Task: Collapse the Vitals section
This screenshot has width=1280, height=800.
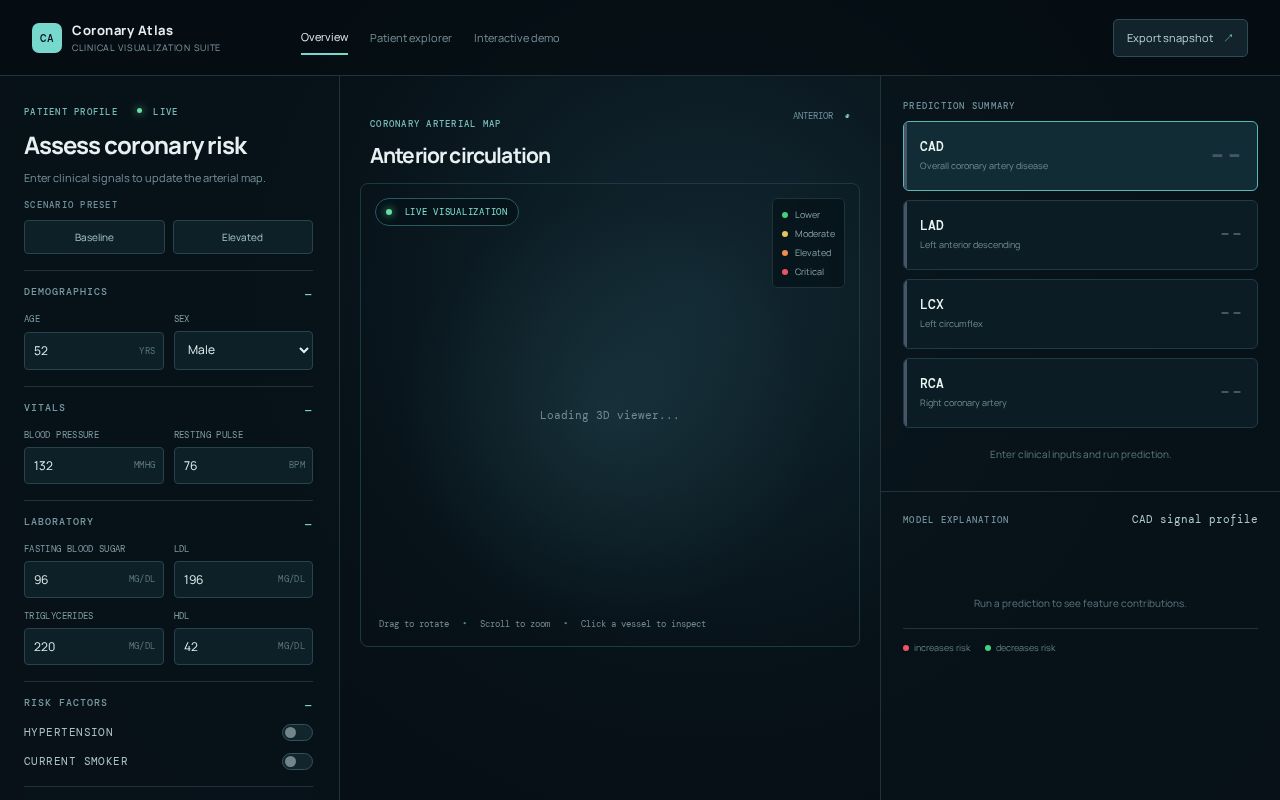Action: pyautogui.click(x=308, y=411)
